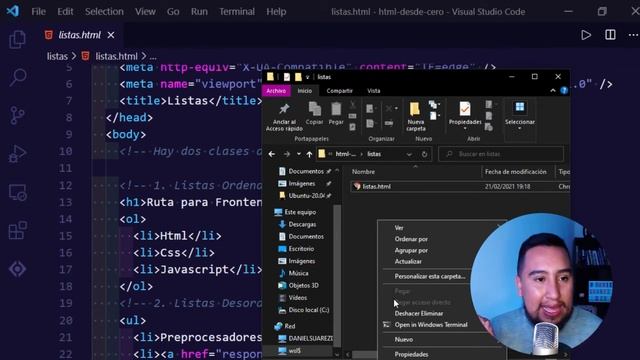Open Source Control view in activity bar

coord(17,115)
